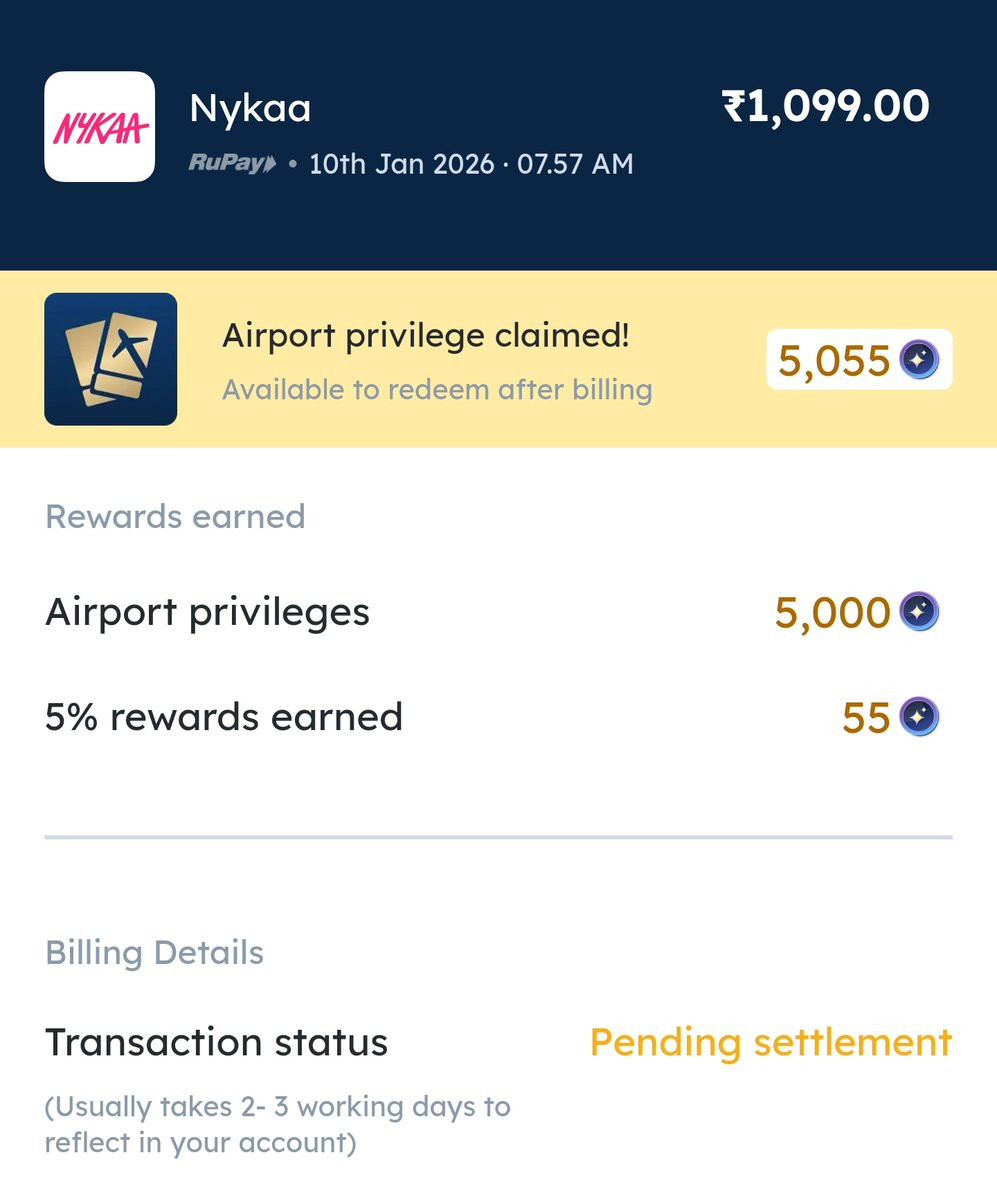Click the 5,055 points number
Screen dimensions: 997x1200
click(x=833, y=360)
